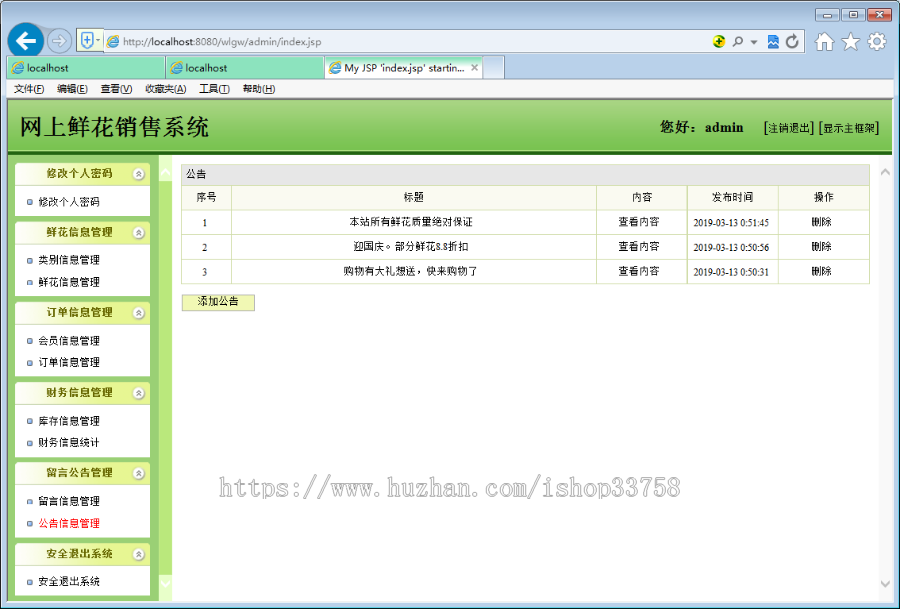
Task: Click the favorites star icon
Action: pyautogui.click(x=850, y=41)
